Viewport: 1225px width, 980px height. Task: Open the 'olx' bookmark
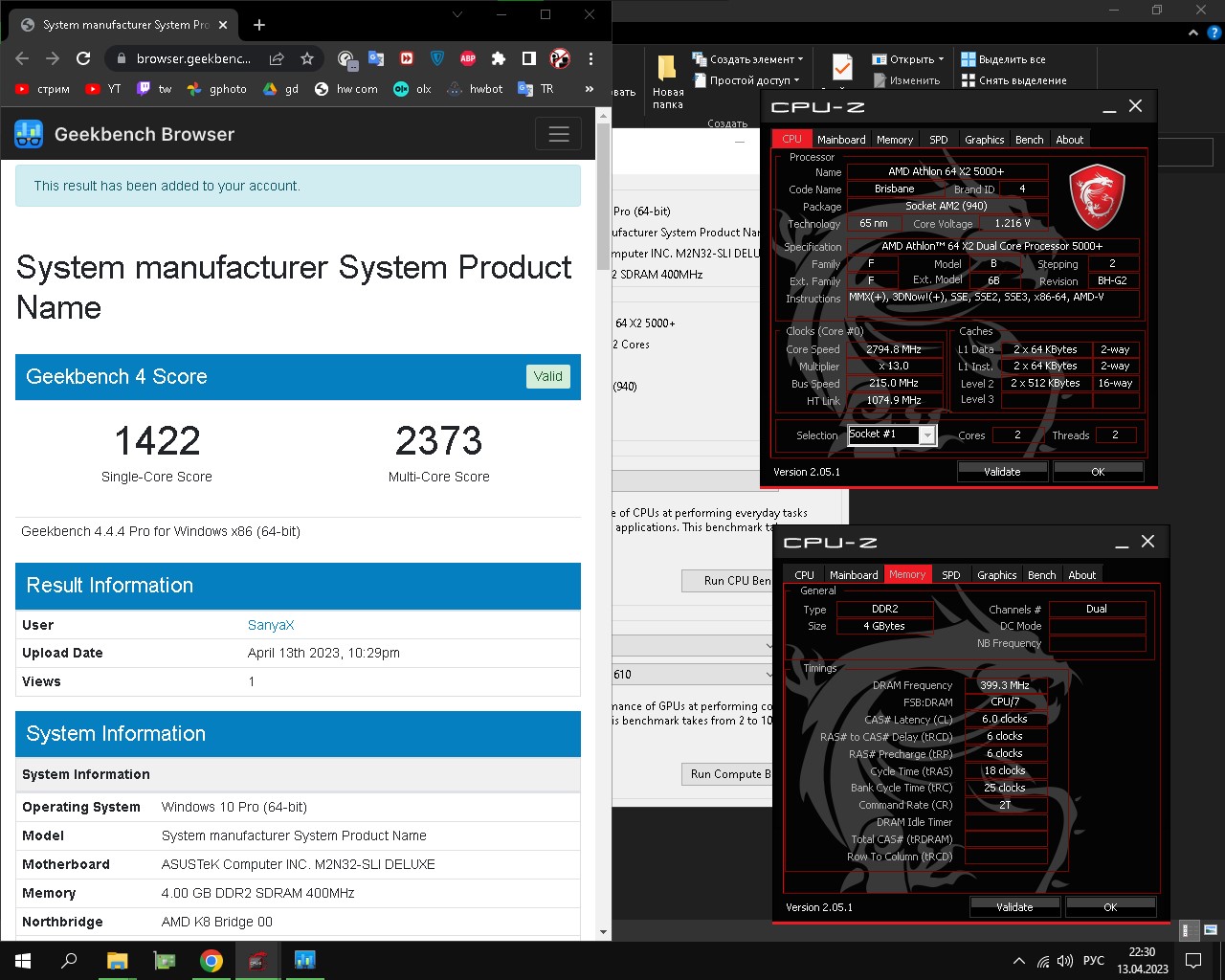[x=413, y=89]
